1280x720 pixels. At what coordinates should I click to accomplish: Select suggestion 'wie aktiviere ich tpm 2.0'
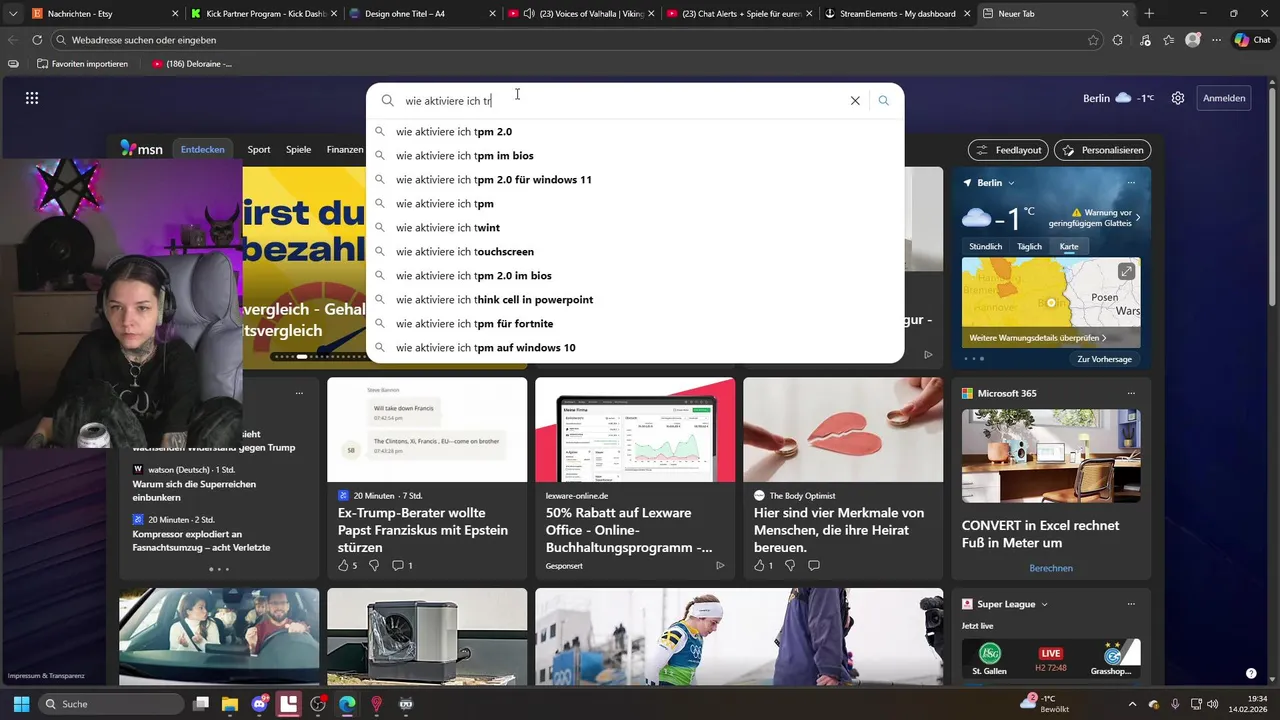pyautogui.click(x=635, y=131)
